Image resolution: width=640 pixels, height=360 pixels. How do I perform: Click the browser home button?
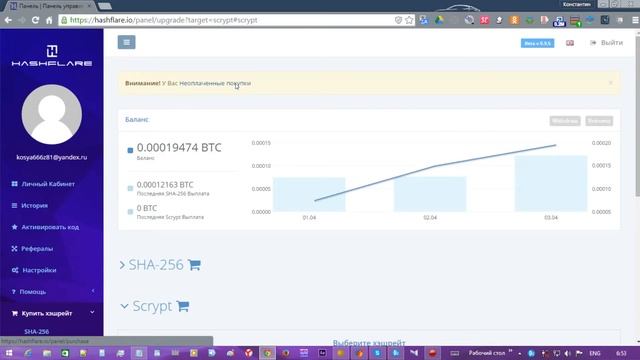pos(49,20)
